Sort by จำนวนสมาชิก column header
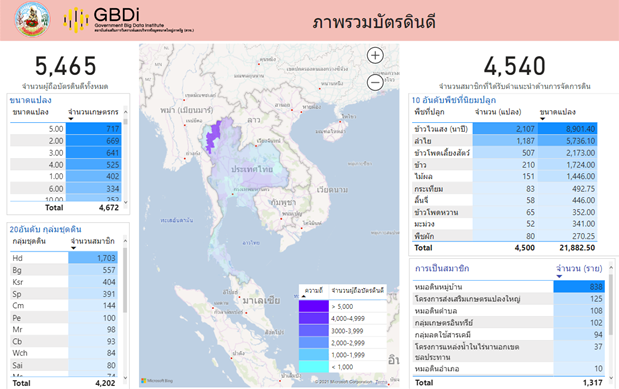Image resolution: width=619 pixels, height=389 pixels. tap(93, 241)
